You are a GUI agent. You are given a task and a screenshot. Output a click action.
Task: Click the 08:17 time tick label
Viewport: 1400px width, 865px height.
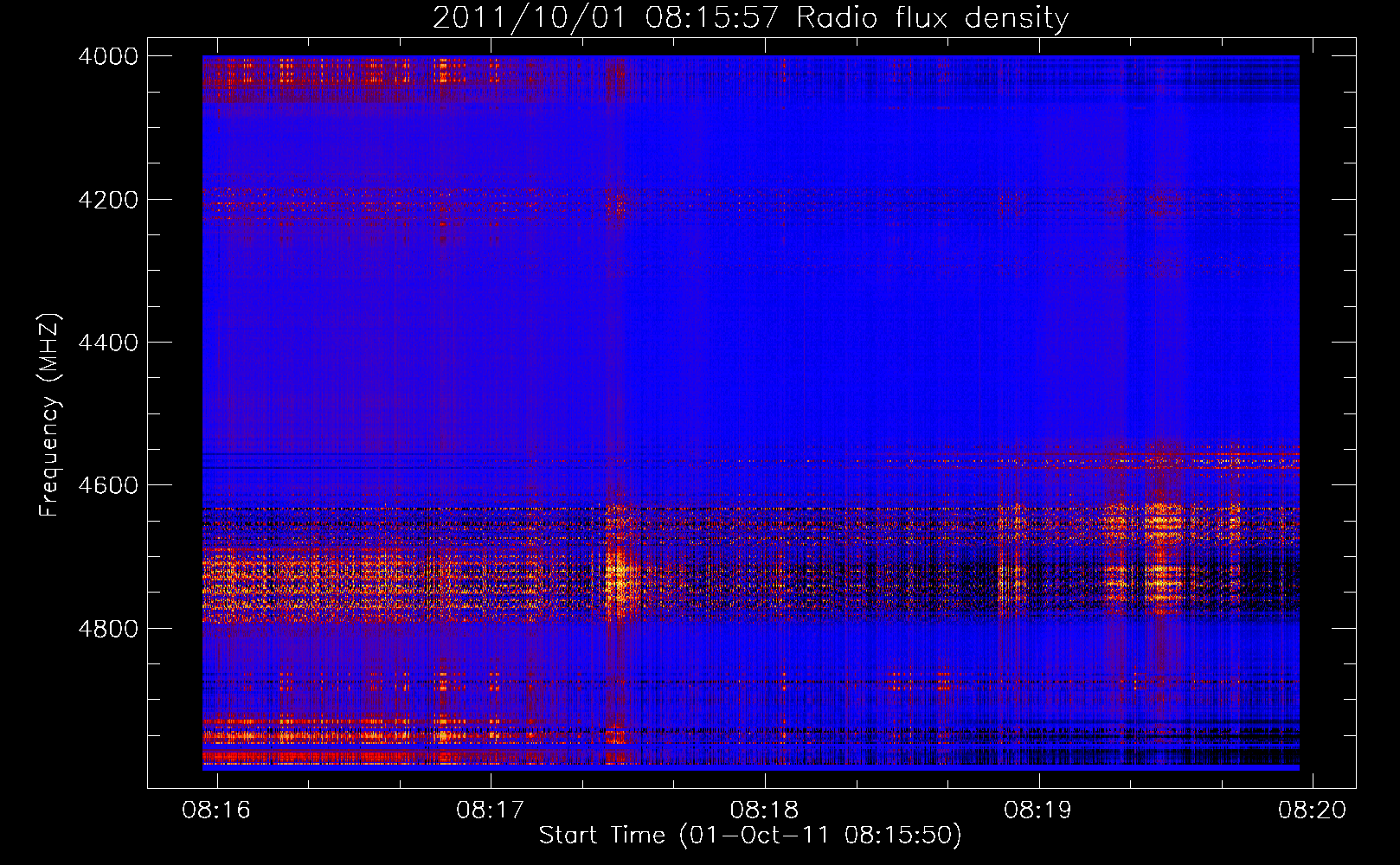pos(491,810)
